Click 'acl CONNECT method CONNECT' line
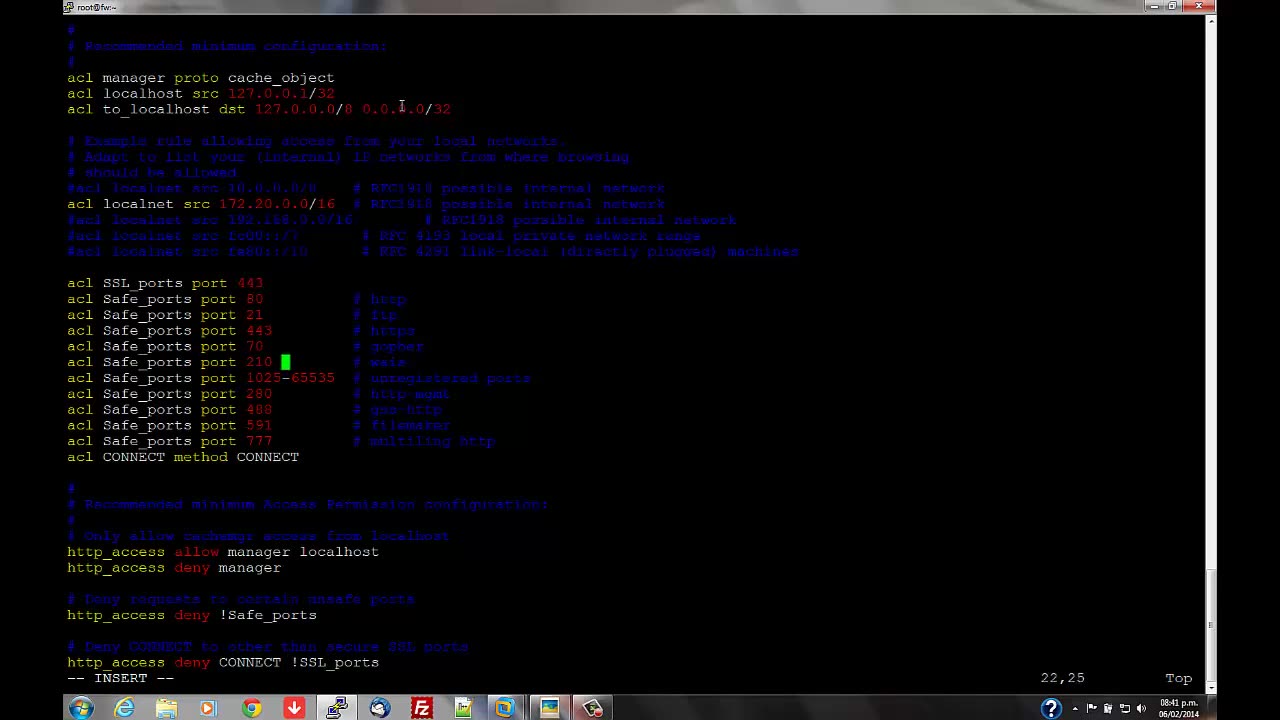1280x720 pixels. point(183,457)
